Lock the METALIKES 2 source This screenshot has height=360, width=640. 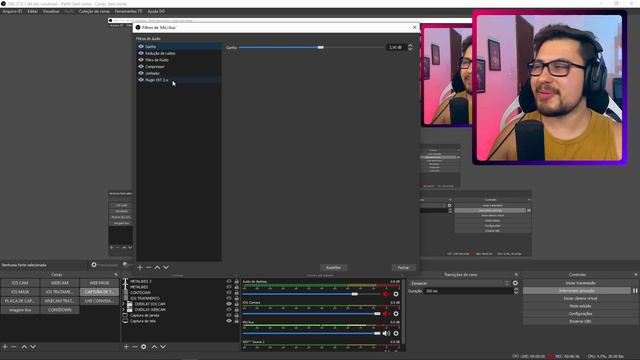(x=236, y=281)
